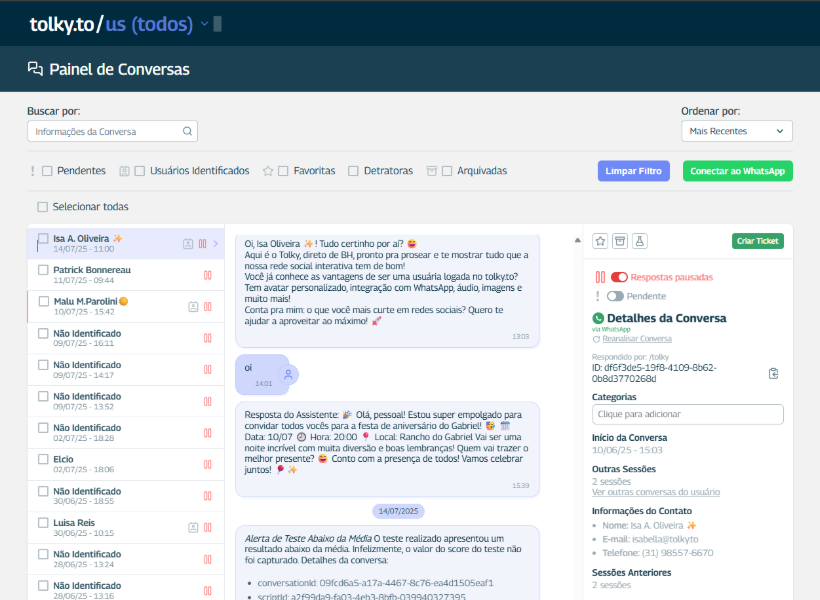The image size is (820, 600).
Task: Open Não Identificado 09/07/25 - 14:17 conversation
Action: [x=126, y=370]
